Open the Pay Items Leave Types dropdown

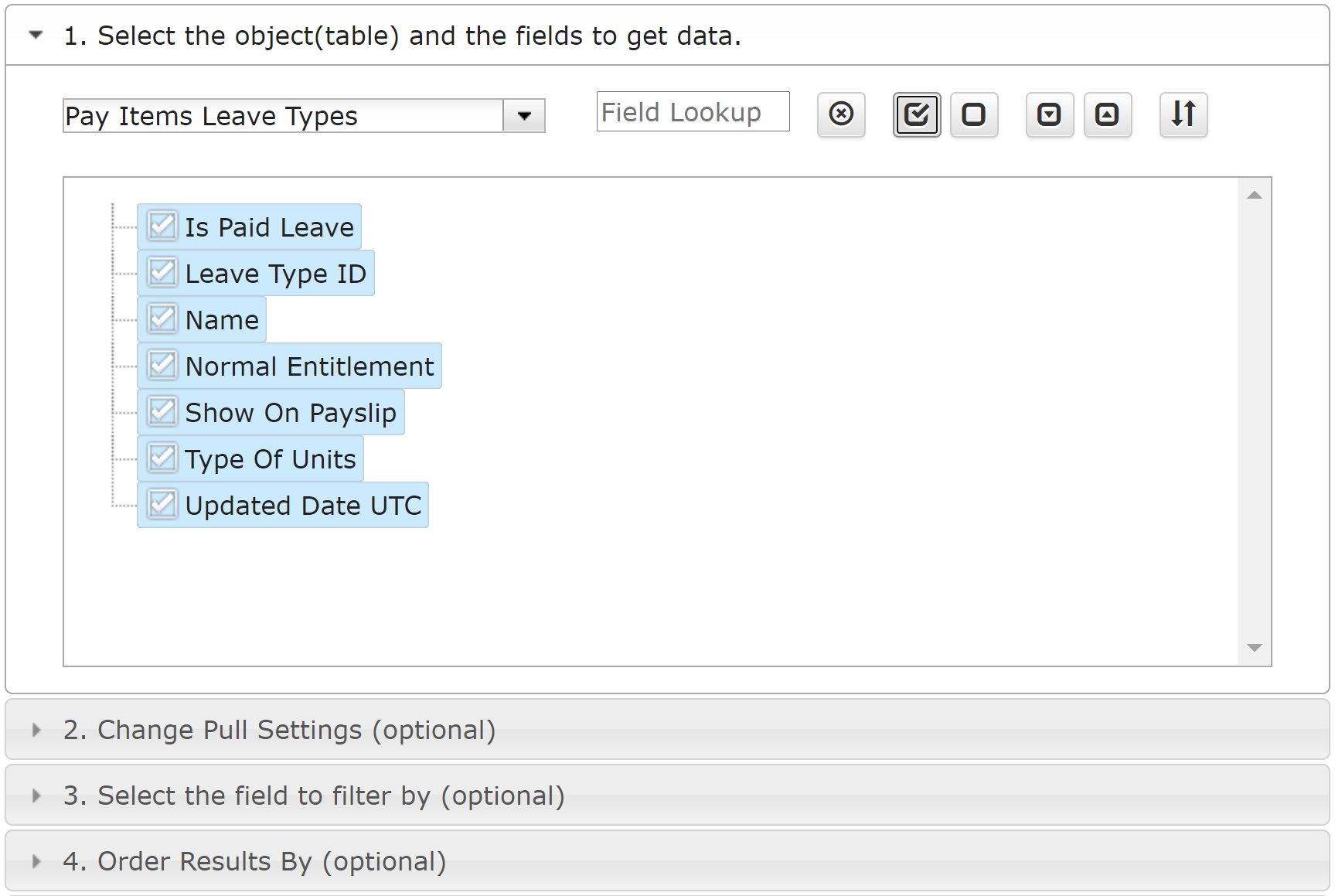(x=524, y=116)
